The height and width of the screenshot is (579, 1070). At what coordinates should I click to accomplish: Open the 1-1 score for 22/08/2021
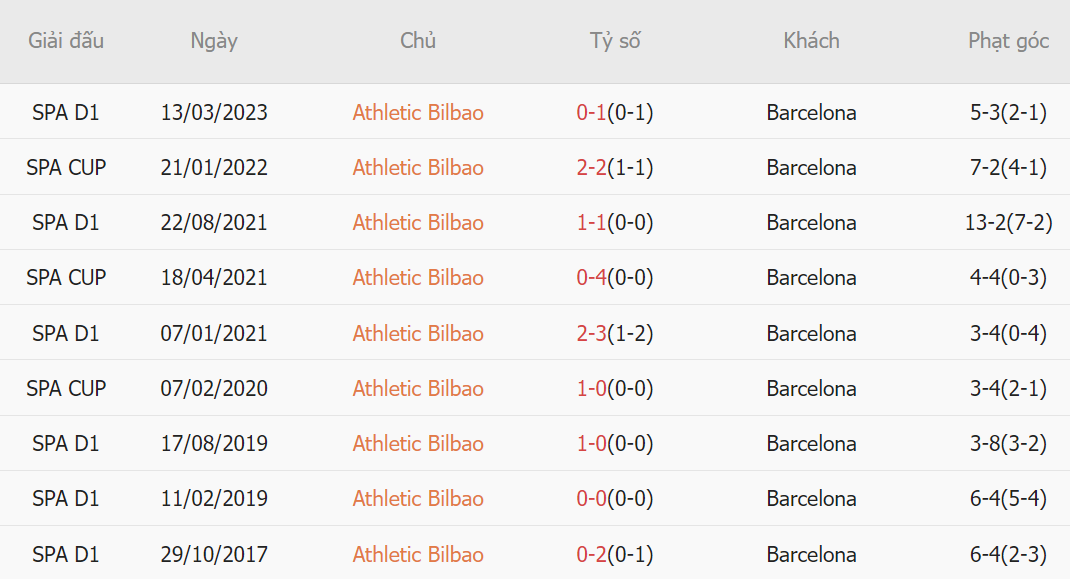[592, 223]
